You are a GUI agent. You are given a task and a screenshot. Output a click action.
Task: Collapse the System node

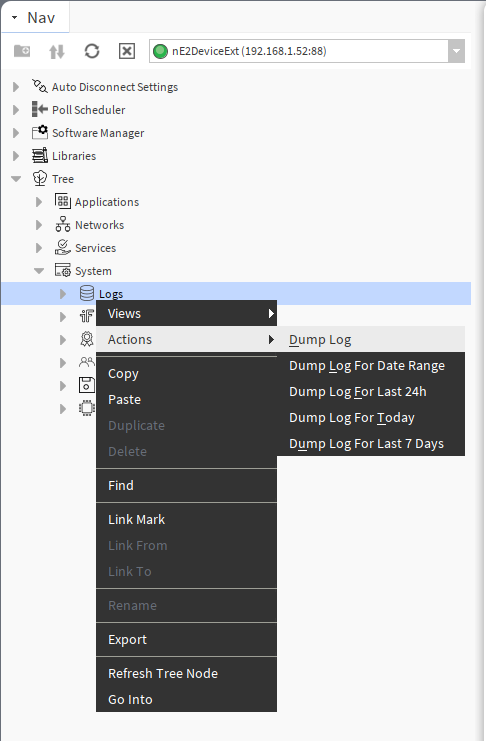click(39, 271)
